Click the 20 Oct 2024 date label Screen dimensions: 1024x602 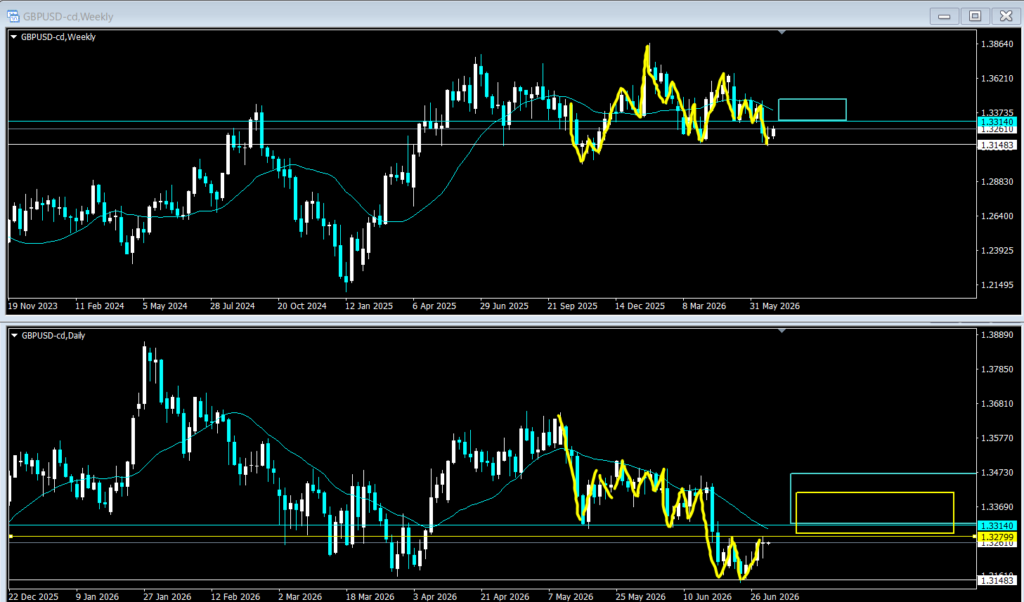[302, 306]
